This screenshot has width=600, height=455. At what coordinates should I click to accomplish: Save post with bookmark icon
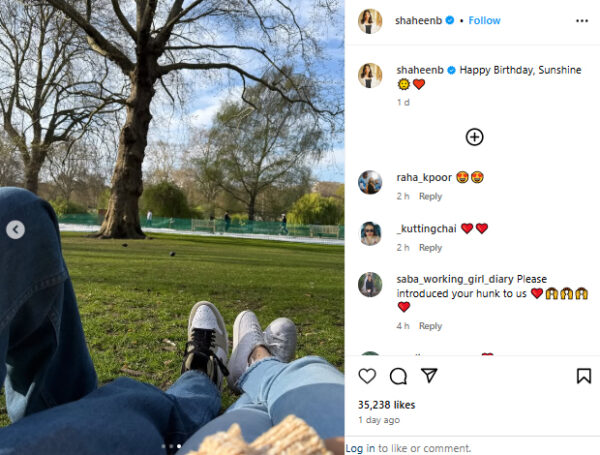(584, 376)
